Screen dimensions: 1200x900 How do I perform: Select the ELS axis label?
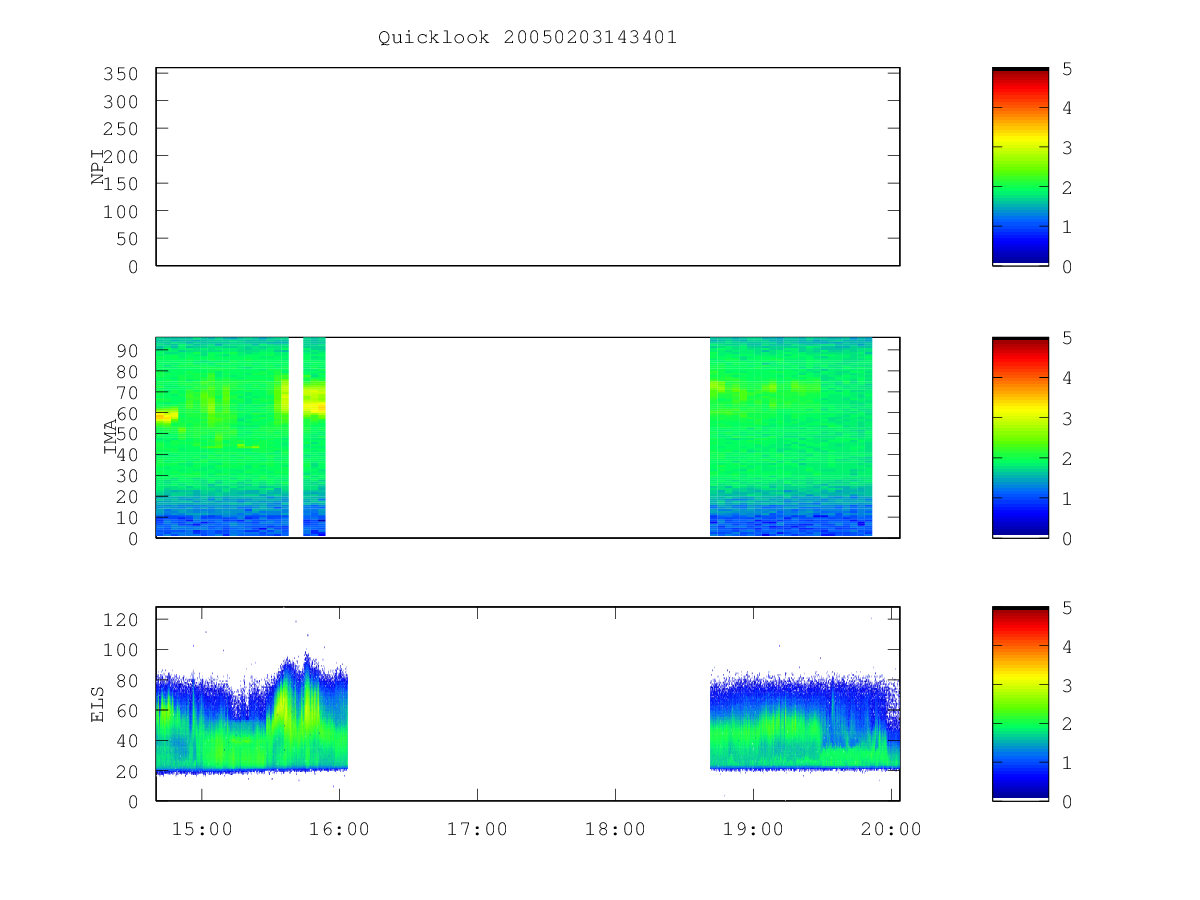pyautogui.click(x=98, y=704)
